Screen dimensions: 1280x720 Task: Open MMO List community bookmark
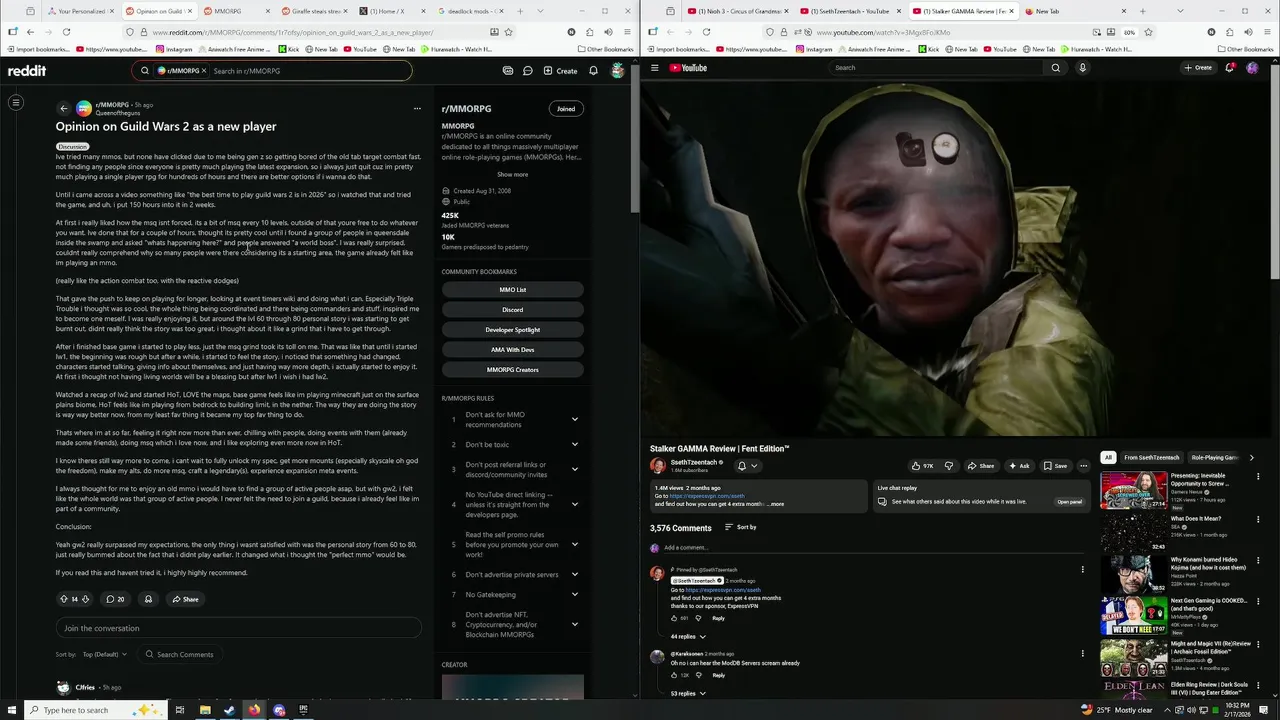[x=512, y=290]
